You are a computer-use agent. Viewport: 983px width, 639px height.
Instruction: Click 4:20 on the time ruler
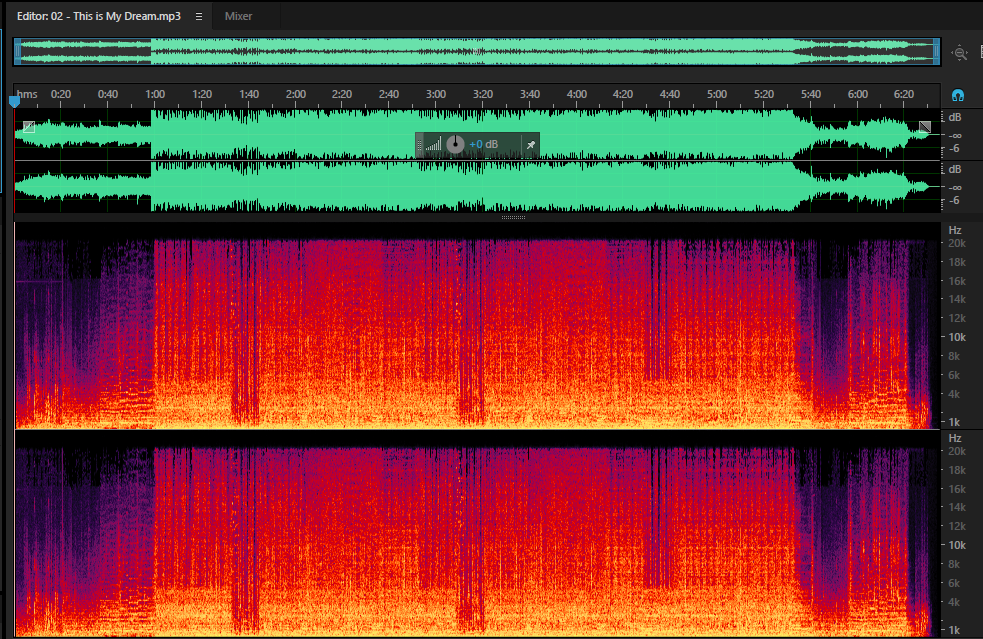pos(623,95)
